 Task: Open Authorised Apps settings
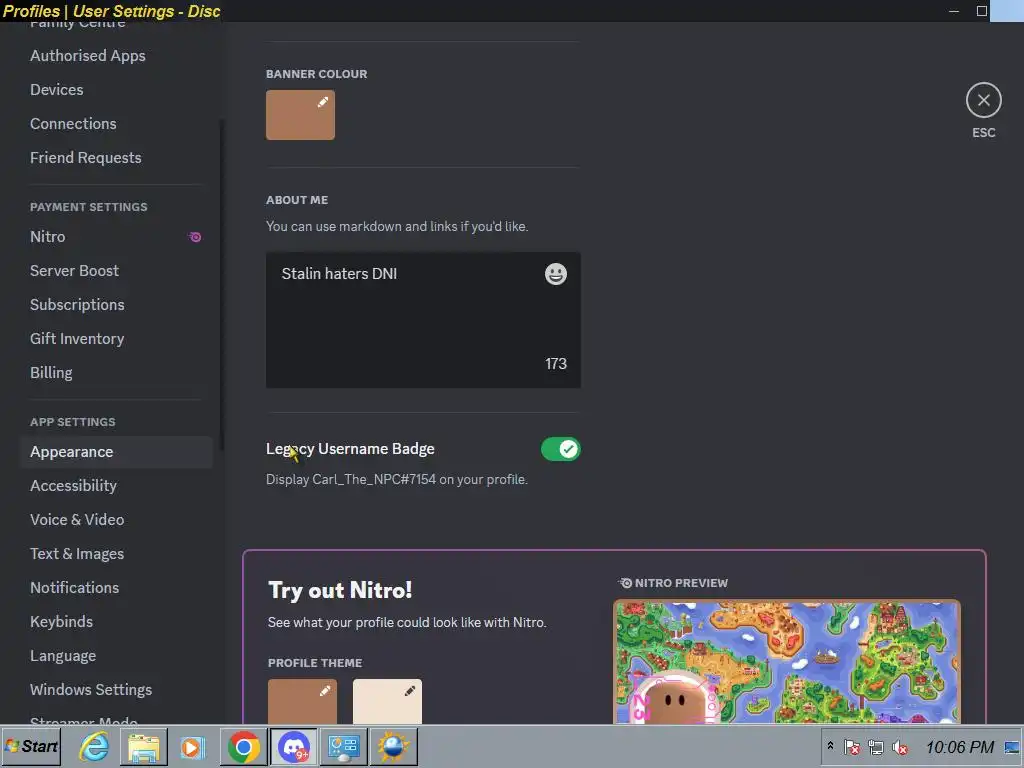(88, 56)
